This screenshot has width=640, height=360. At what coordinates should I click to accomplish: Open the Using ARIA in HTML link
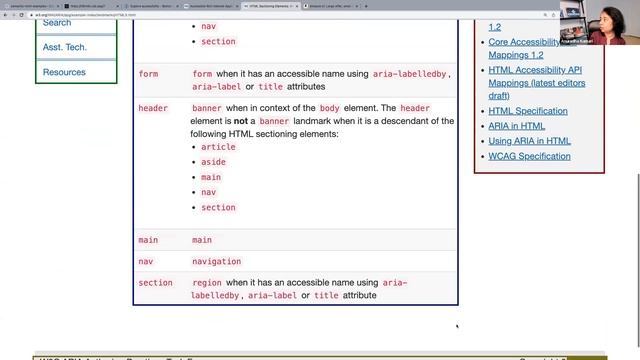pyautogui.click(x=529, y=141)
